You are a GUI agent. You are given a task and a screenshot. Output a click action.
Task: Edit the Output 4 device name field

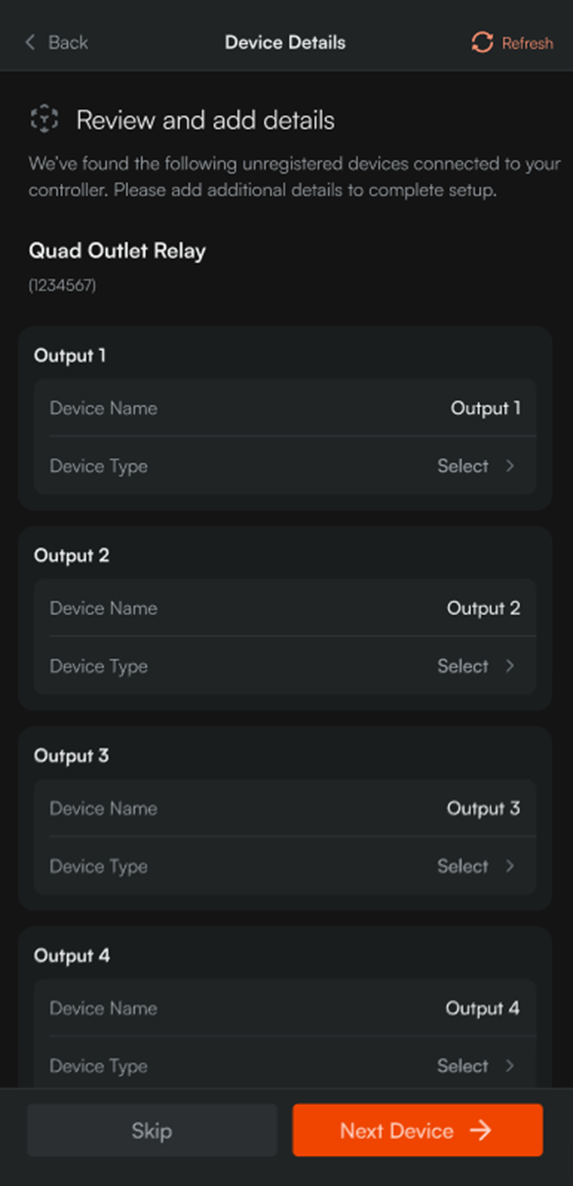point(285,1007)
